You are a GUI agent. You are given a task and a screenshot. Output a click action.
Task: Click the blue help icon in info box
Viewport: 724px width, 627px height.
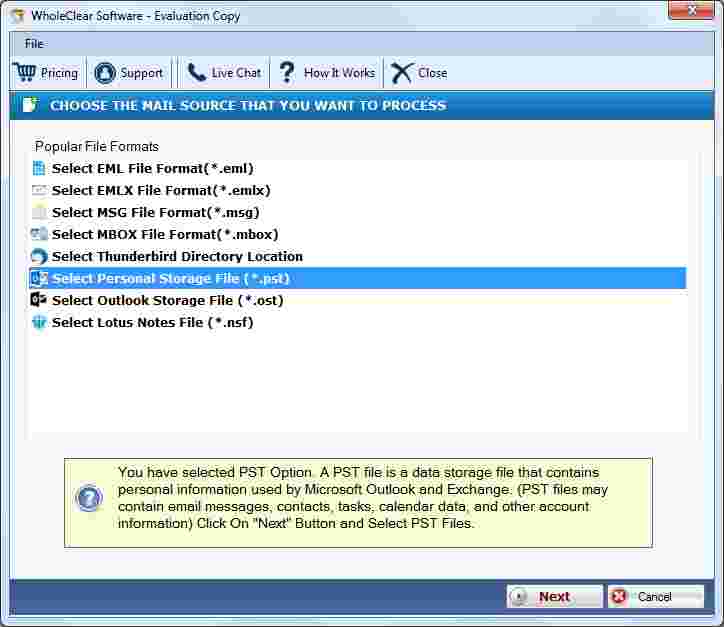(89, 498)
